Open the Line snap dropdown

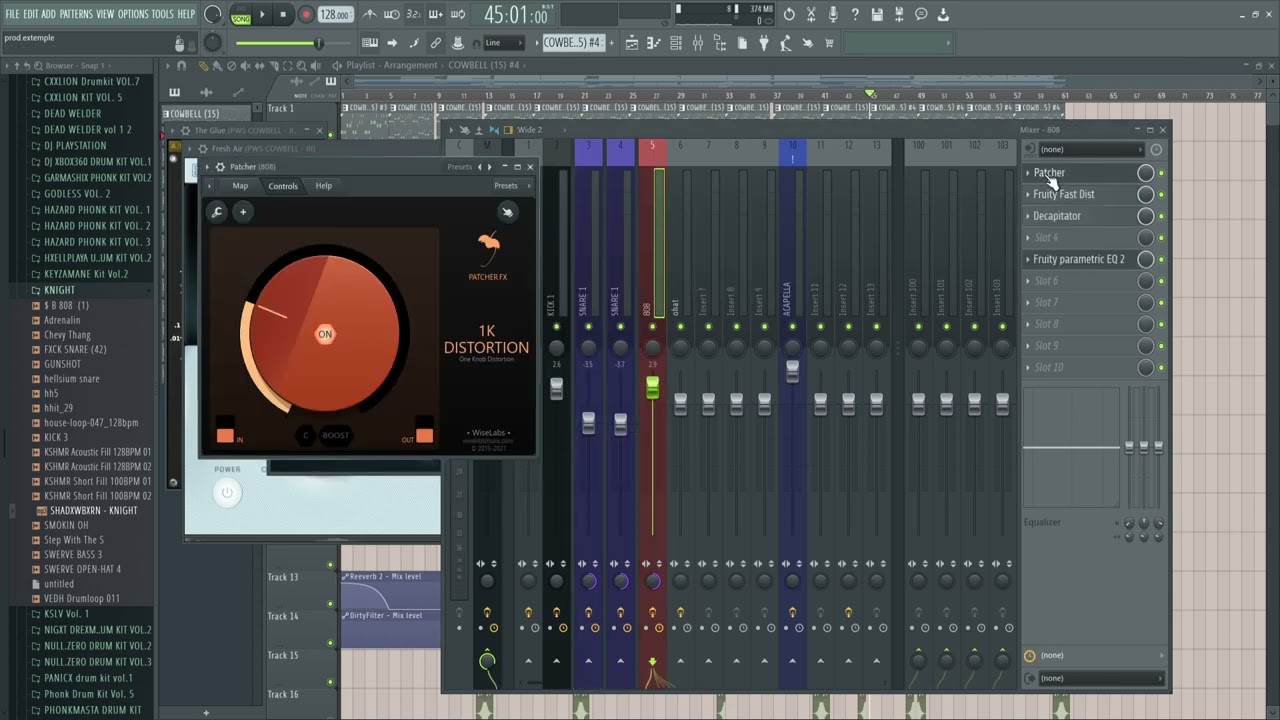tap(503, 43)
